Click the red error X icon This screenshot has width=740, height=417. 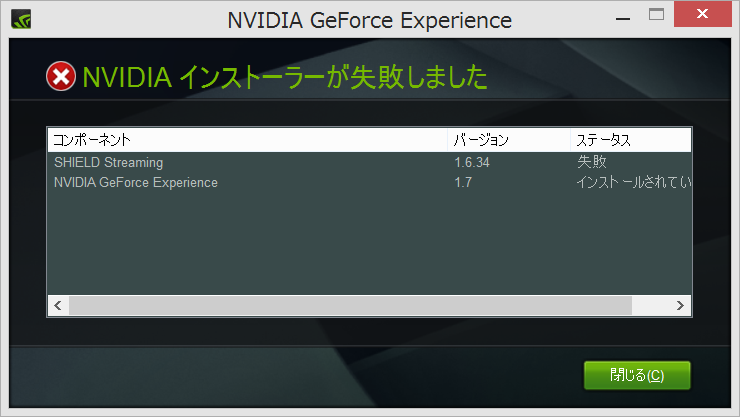click(x=61, y=76)
